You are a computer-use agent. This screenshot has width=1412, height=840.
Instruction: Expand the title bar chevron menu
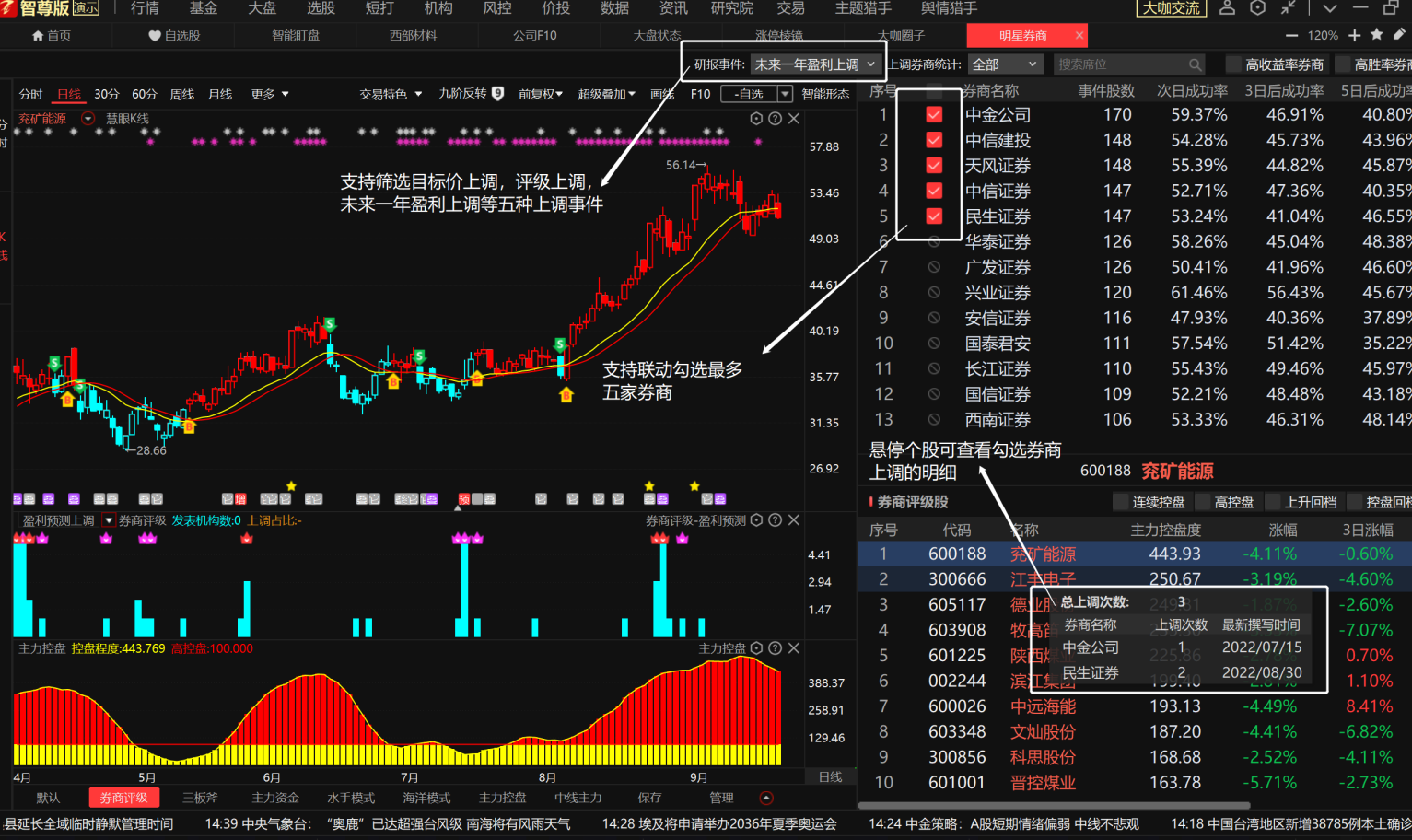click(1329, 8)
